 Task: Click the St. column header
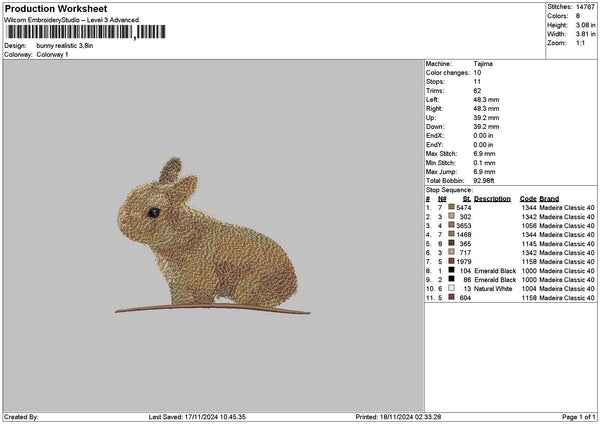466,198
